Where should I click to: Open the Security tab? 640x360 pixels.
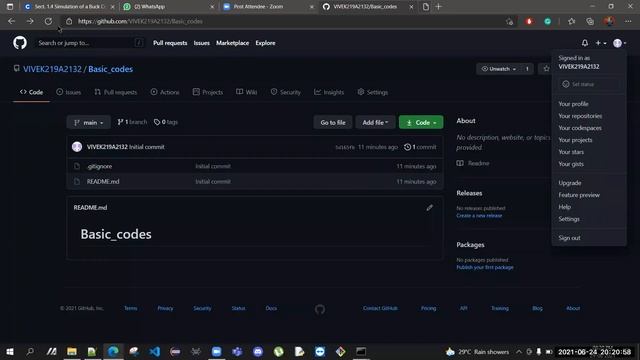point(286,92)
